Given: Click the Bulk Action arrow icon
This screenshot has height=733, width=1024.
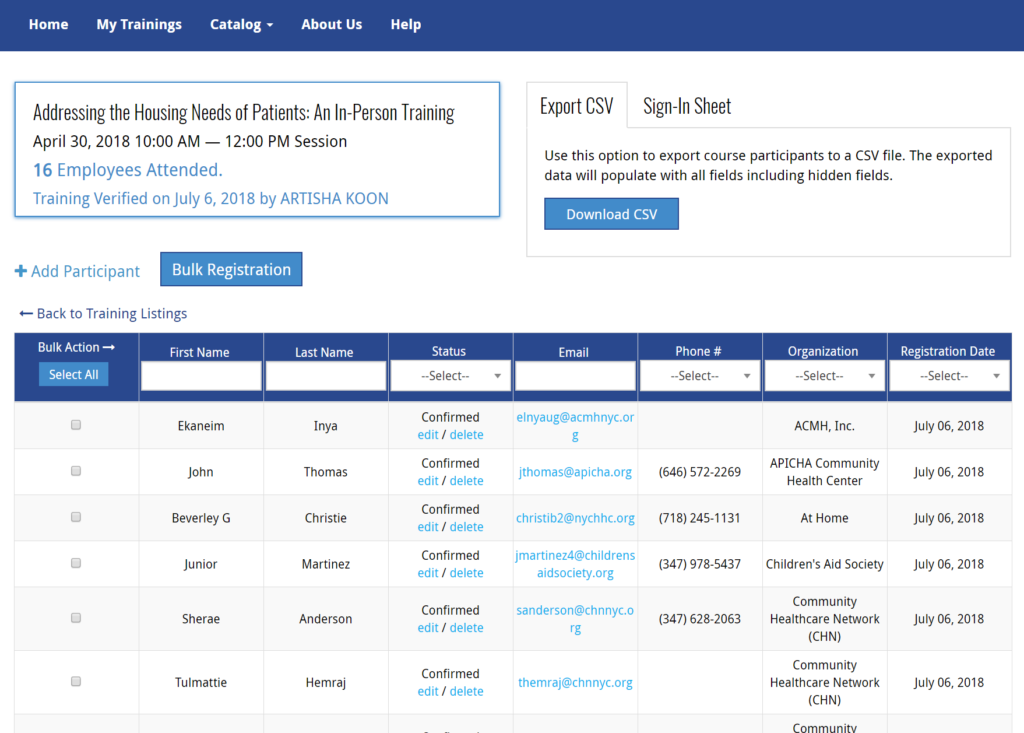Looking at the screenshot, I should [x=109, y=348].
